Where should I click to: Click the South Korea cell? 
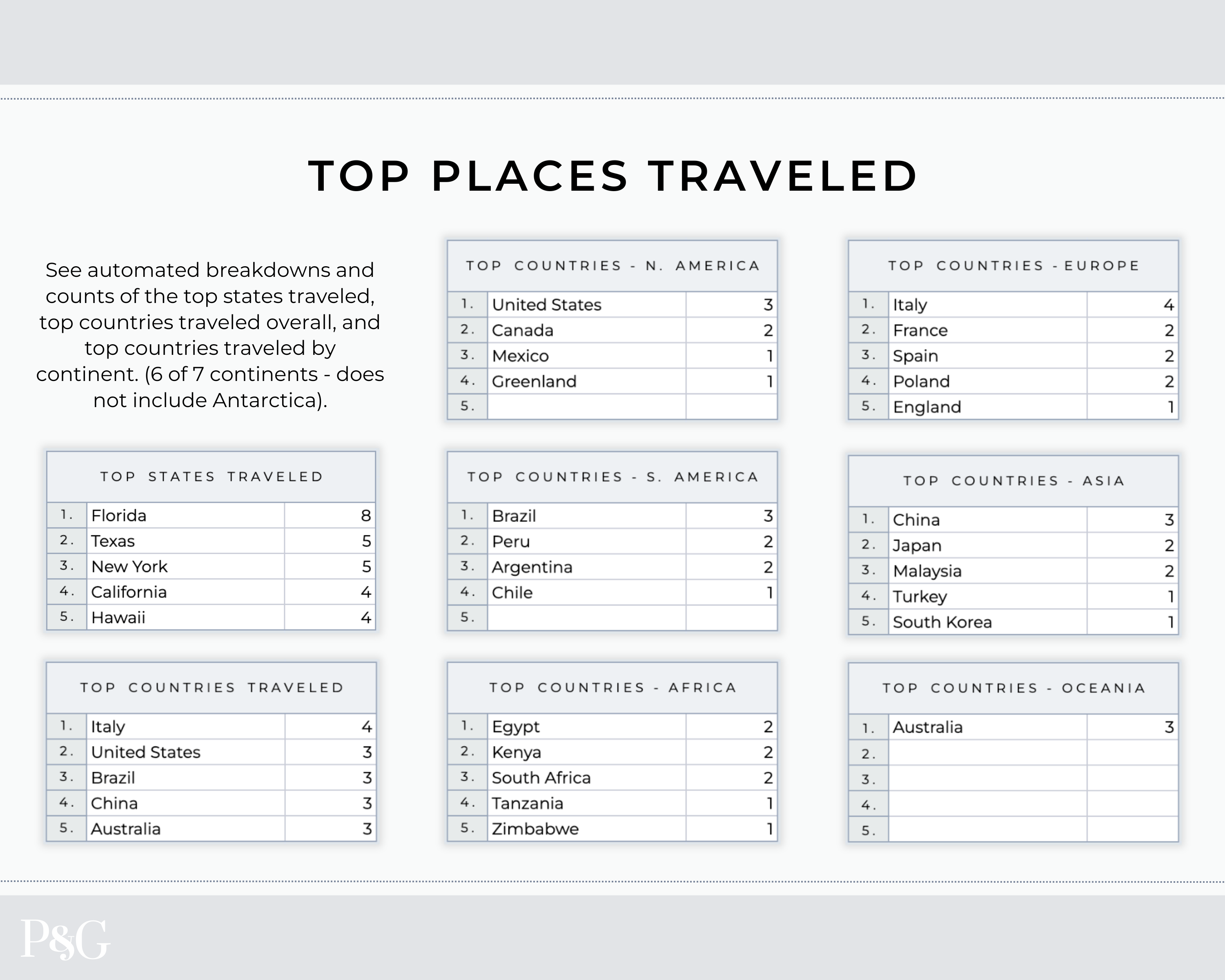click(987, 622)
